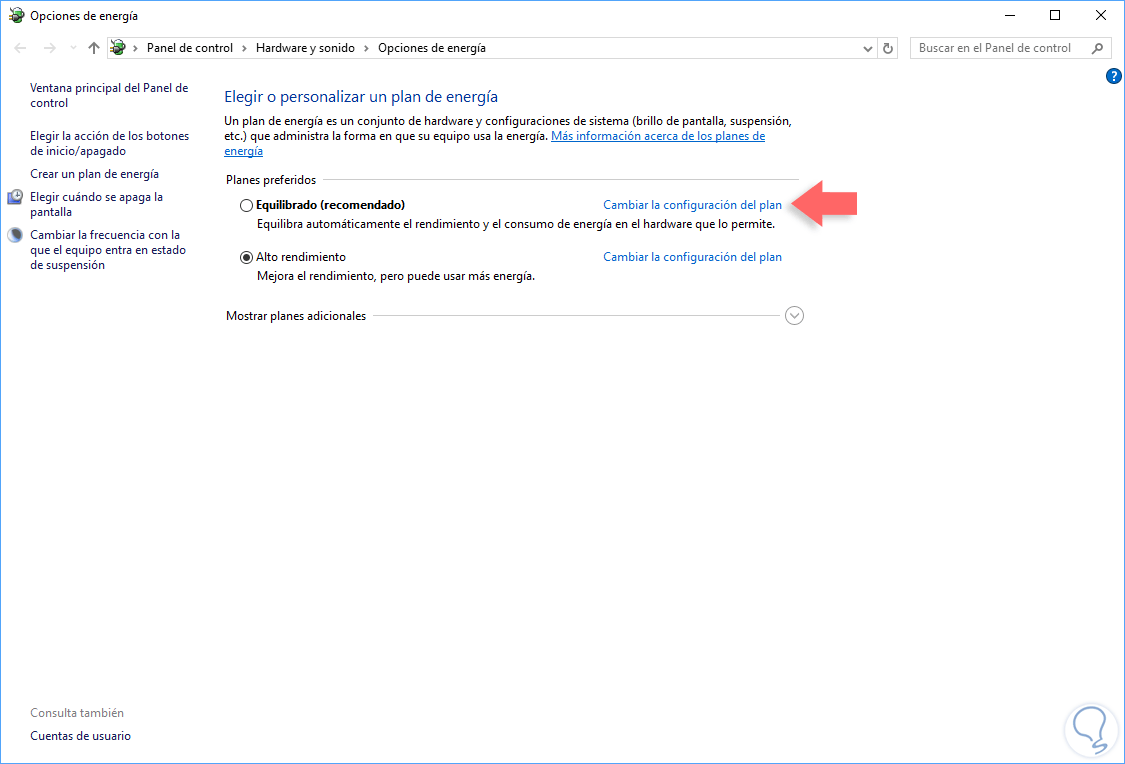Image resolution: width=1125 pixels, height=764 pixels.
Task: Click the search magnifier icon
Action: point(1097,48)
